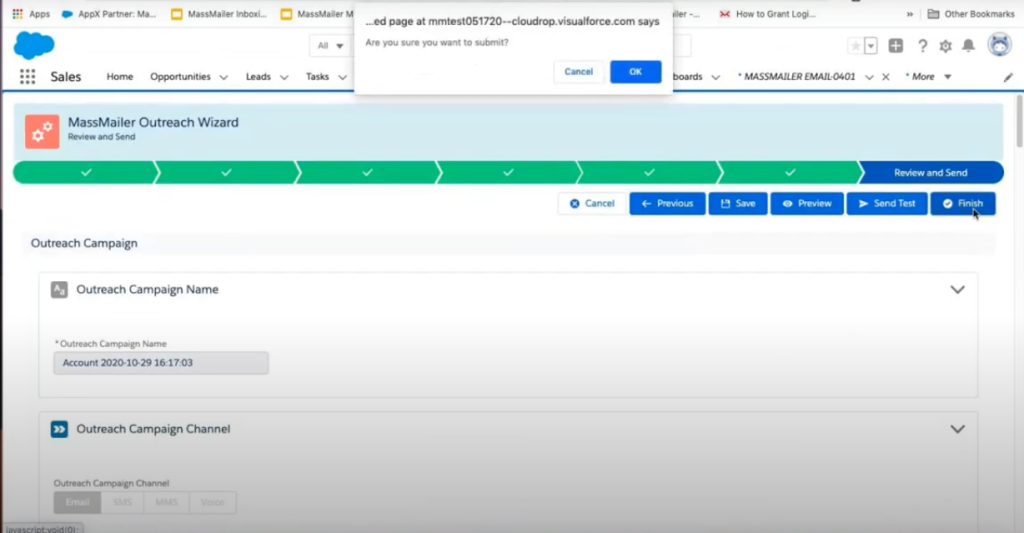Click Outreach Campaign Name input field
The image size is (1024, 533).
point(161,363)
